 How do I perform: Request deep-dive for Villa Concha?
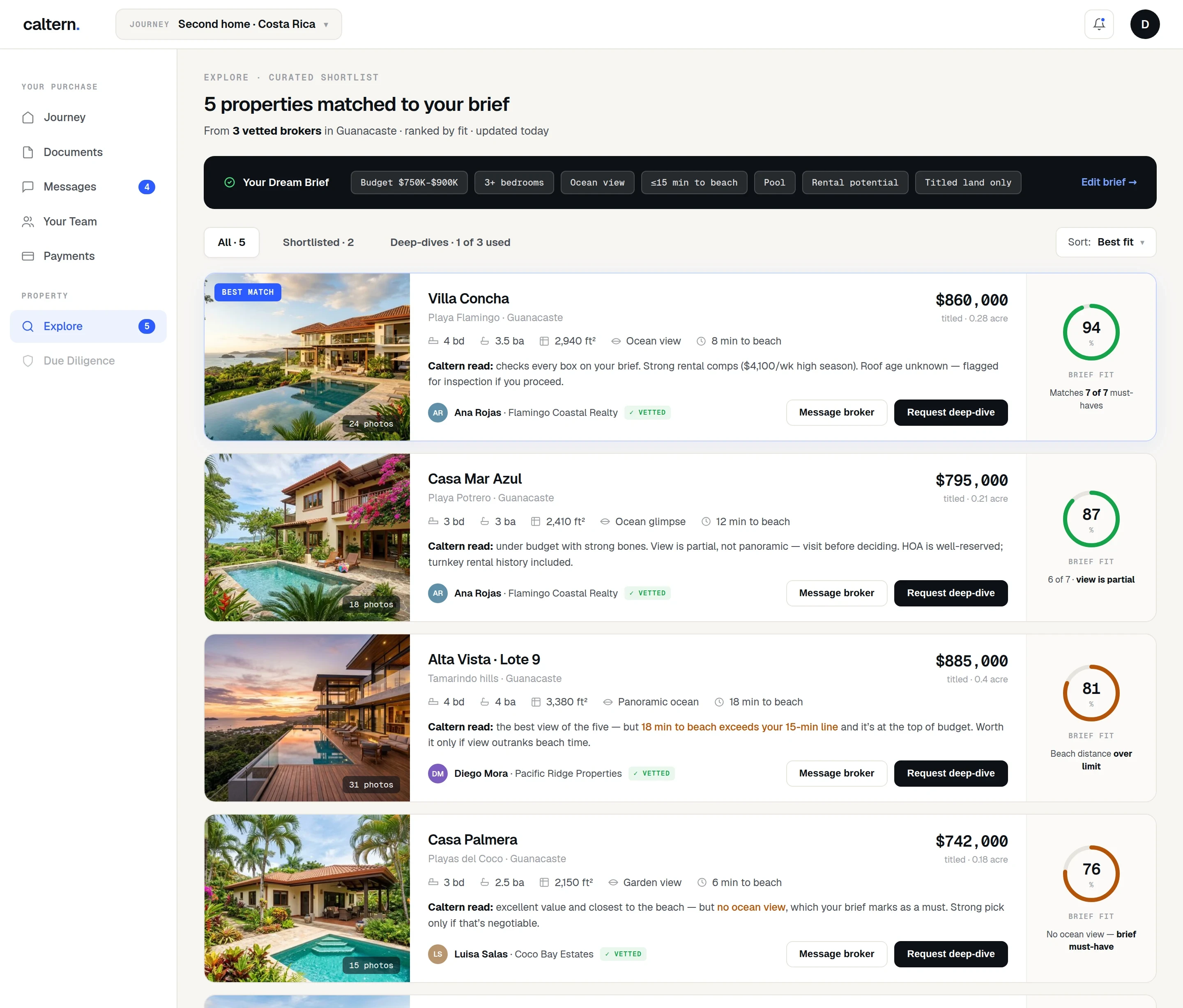coord(950,412)
